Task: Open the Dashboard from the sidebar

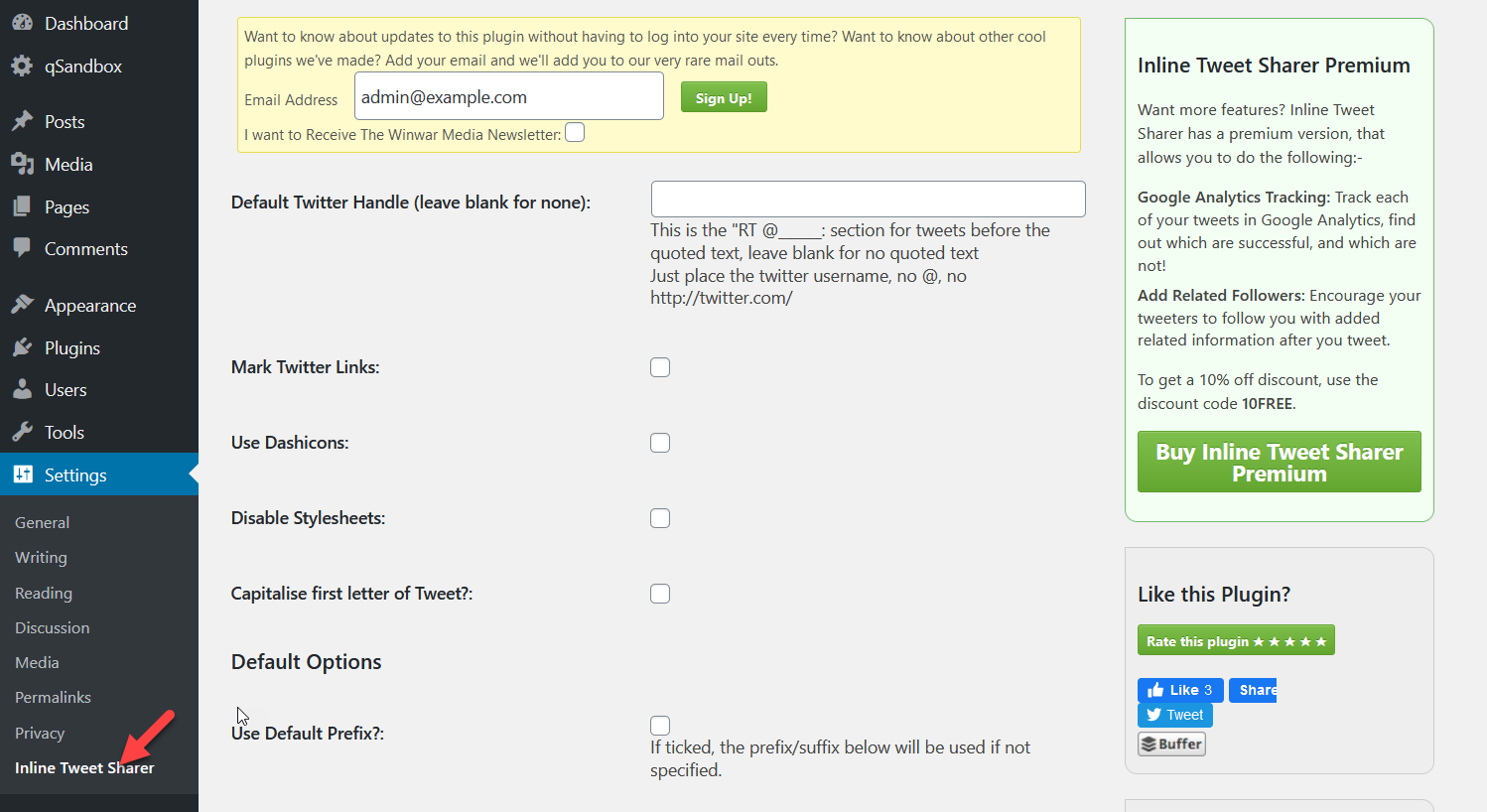Action: [22, 23]
